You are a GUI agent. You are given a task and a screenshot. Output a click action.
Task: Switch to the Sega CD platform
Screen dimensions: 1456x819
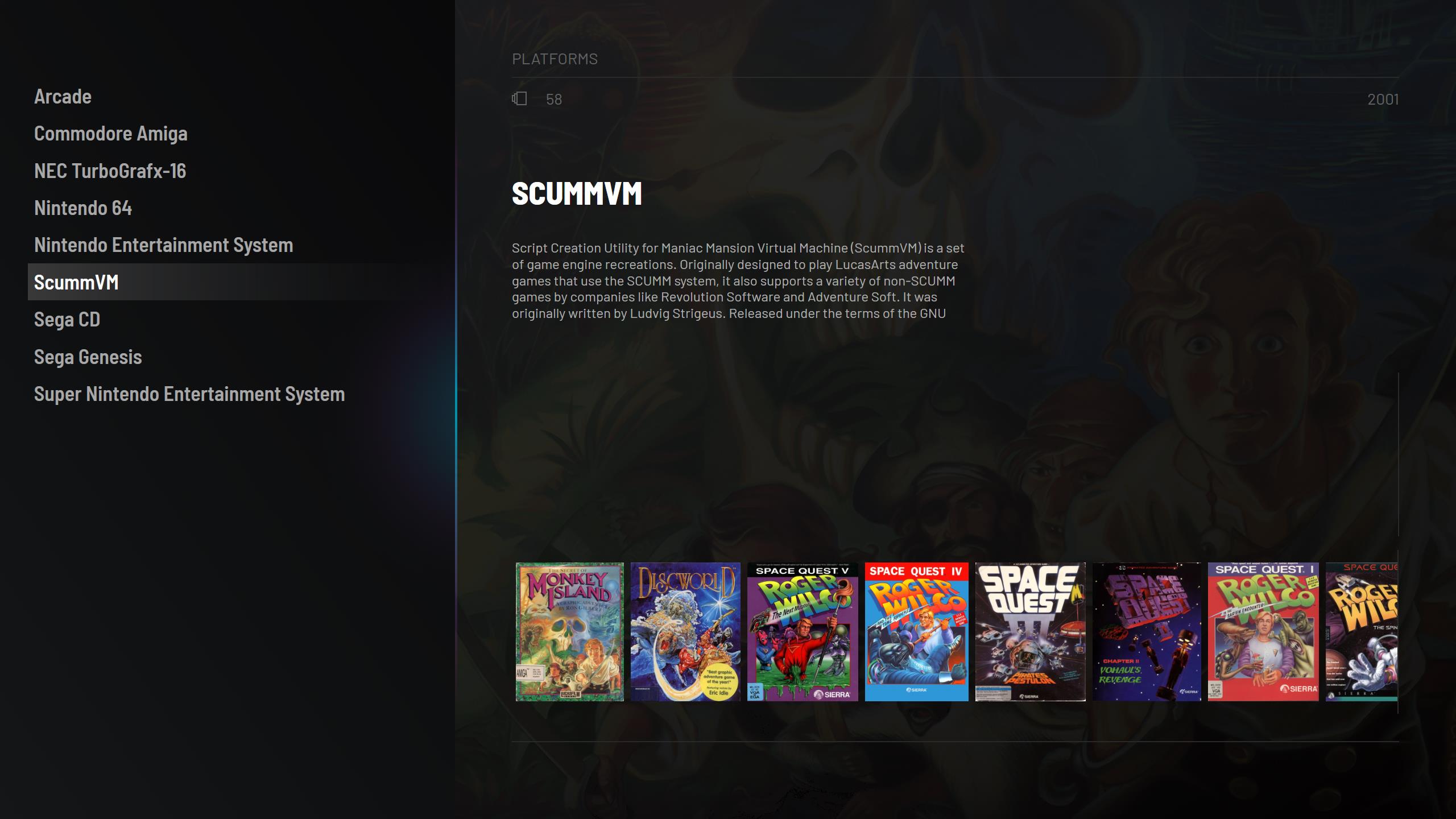pyautogui.click(x=67, y=320)
